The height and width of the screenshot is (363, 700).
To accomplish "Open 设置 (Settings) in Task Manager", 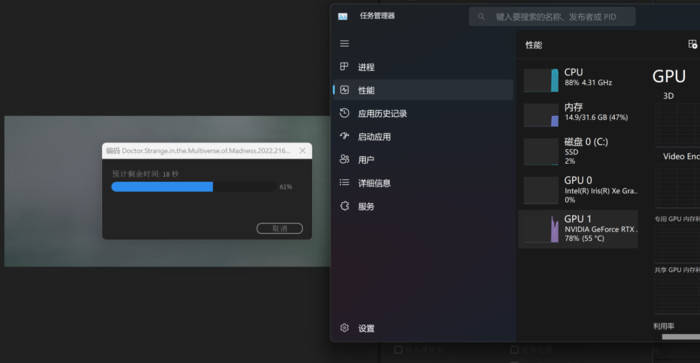I will [423, 328].
